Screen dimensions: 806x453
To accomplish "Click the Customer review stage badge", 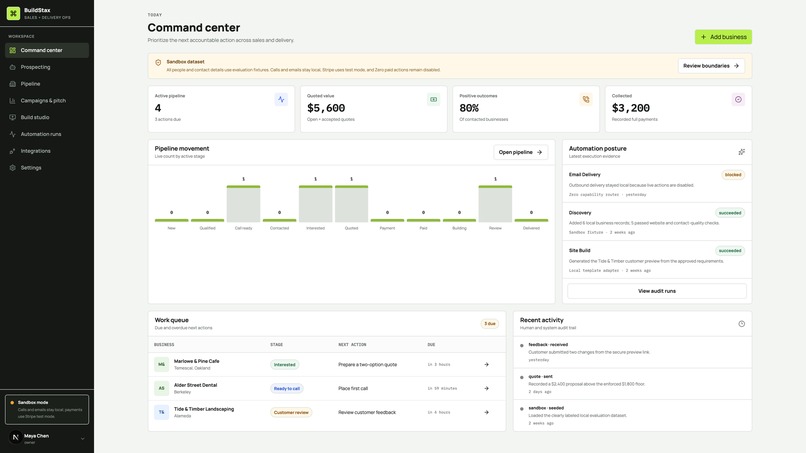I will point(291,412).
